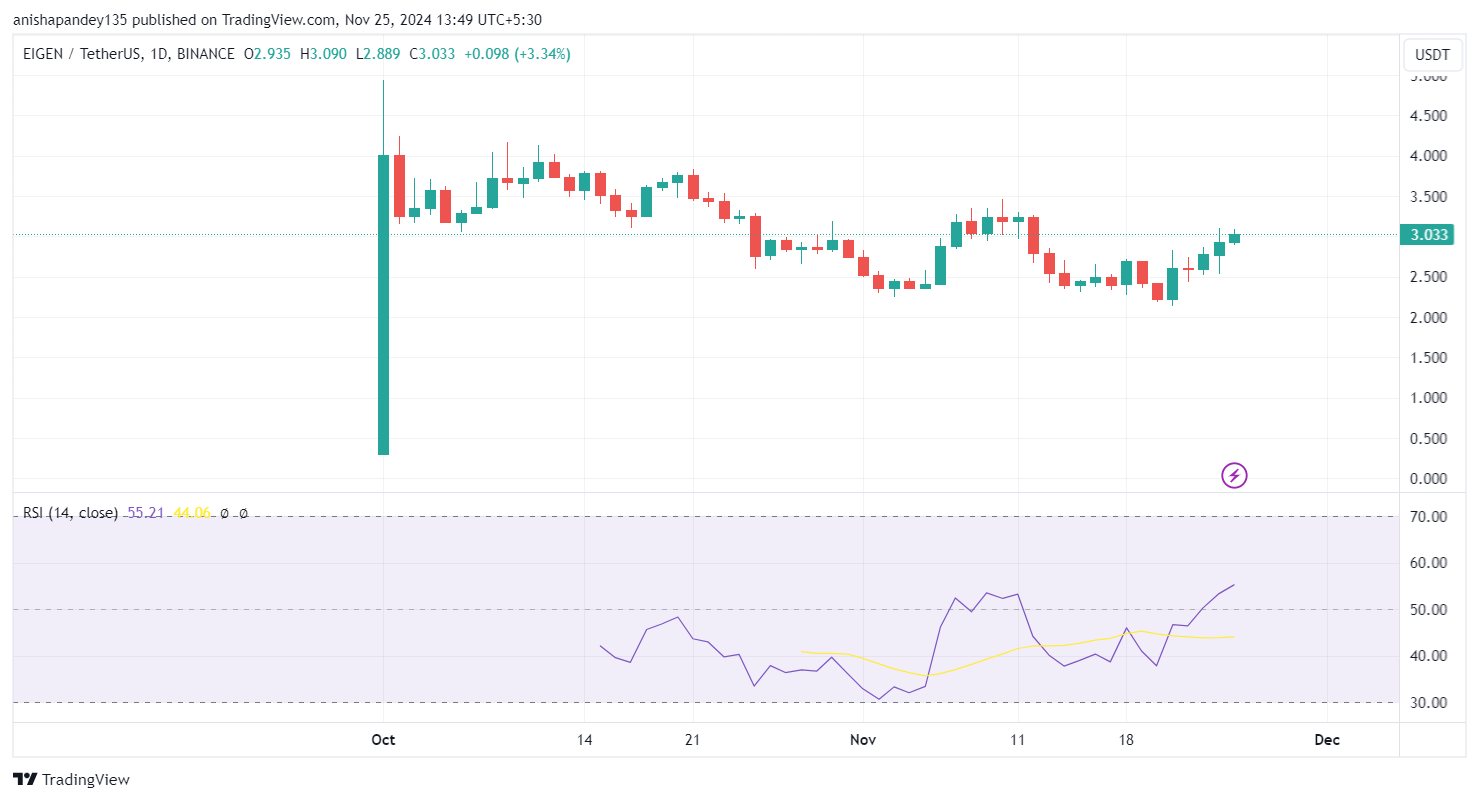Image resolution: width=1479 pixels, height=801 pixels.
Task: Click the Dec date label on time axis
Action: 1327,740
